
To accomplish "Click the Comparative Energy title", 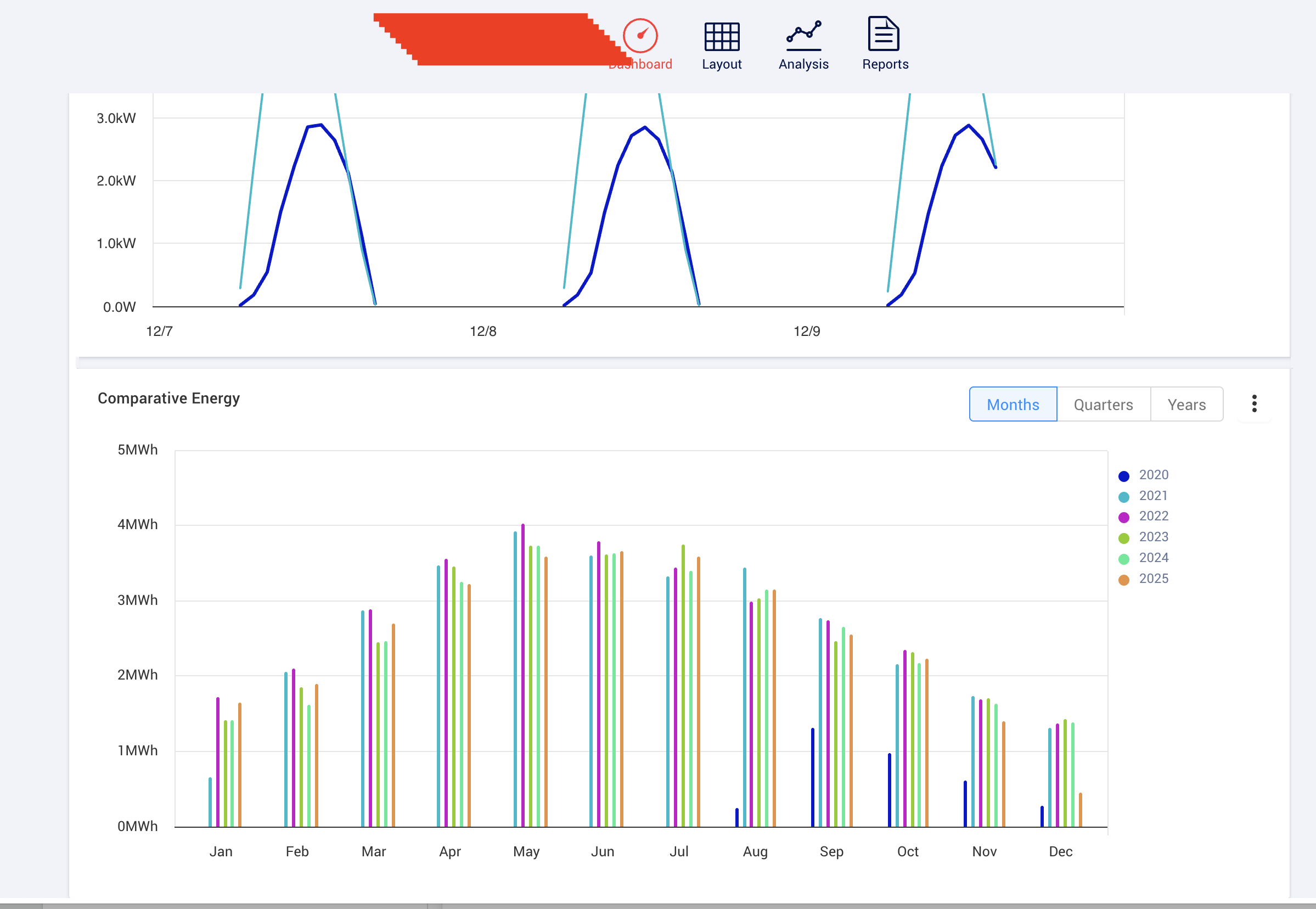I will (x=168, y=398).
